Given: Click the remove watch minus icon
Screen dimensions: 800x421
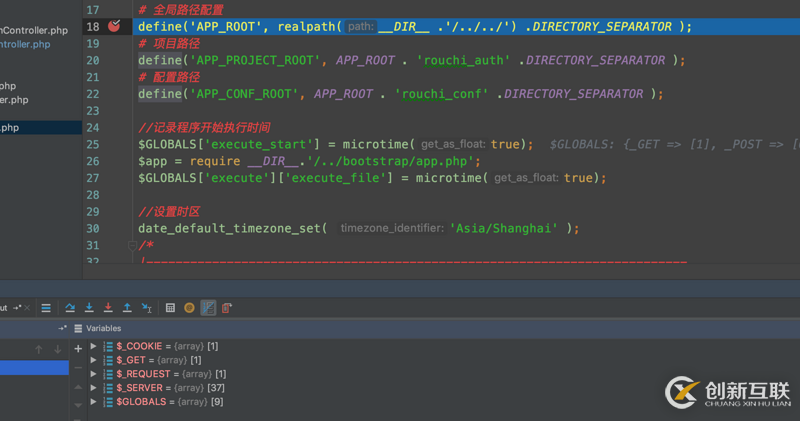Looking at the screenshot, I should (x=78, y=367).
